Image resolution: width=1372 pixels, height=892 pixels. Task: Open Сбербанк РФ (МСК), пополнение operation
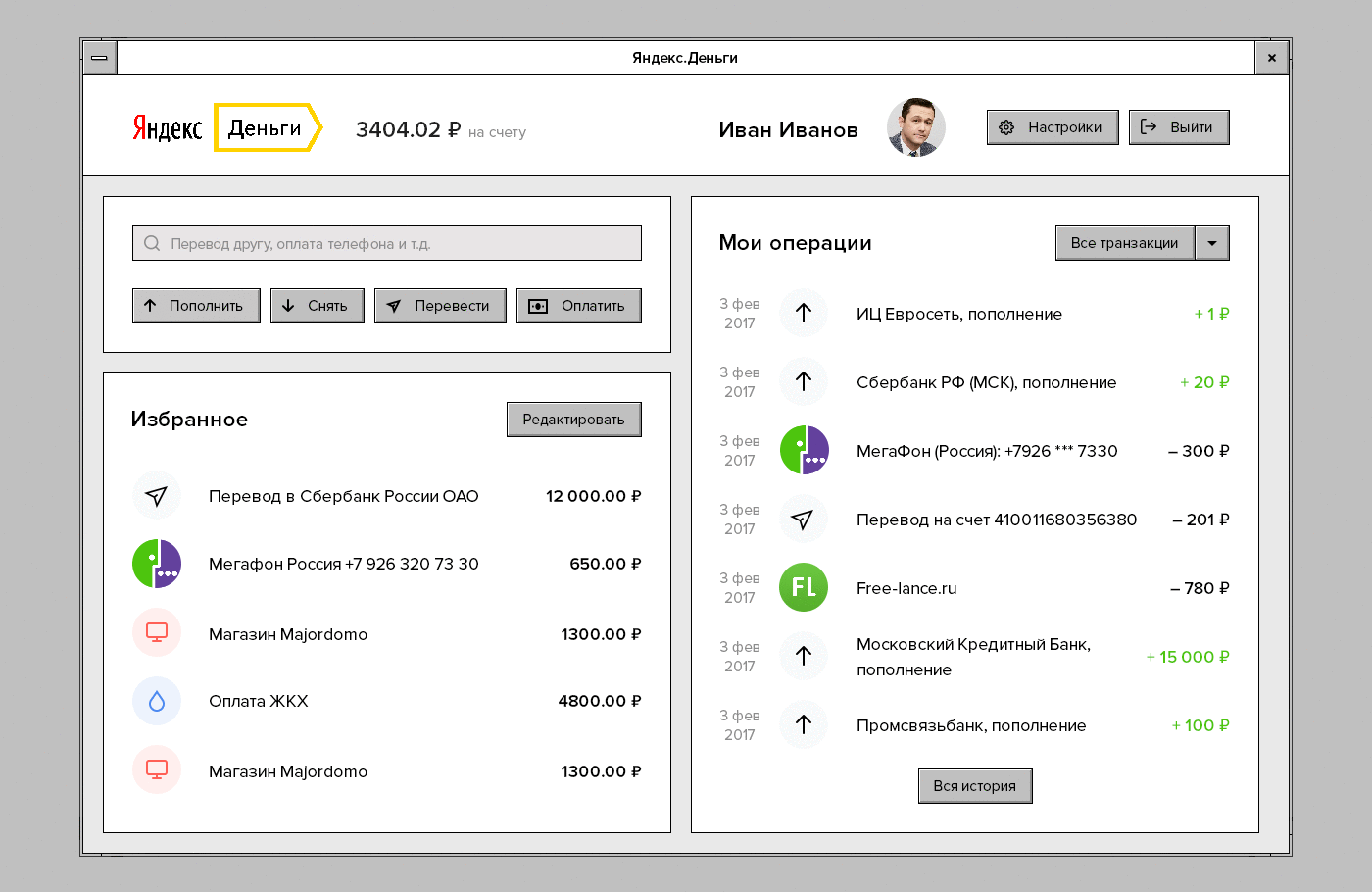pyautogui.click(x=987, y=382)
